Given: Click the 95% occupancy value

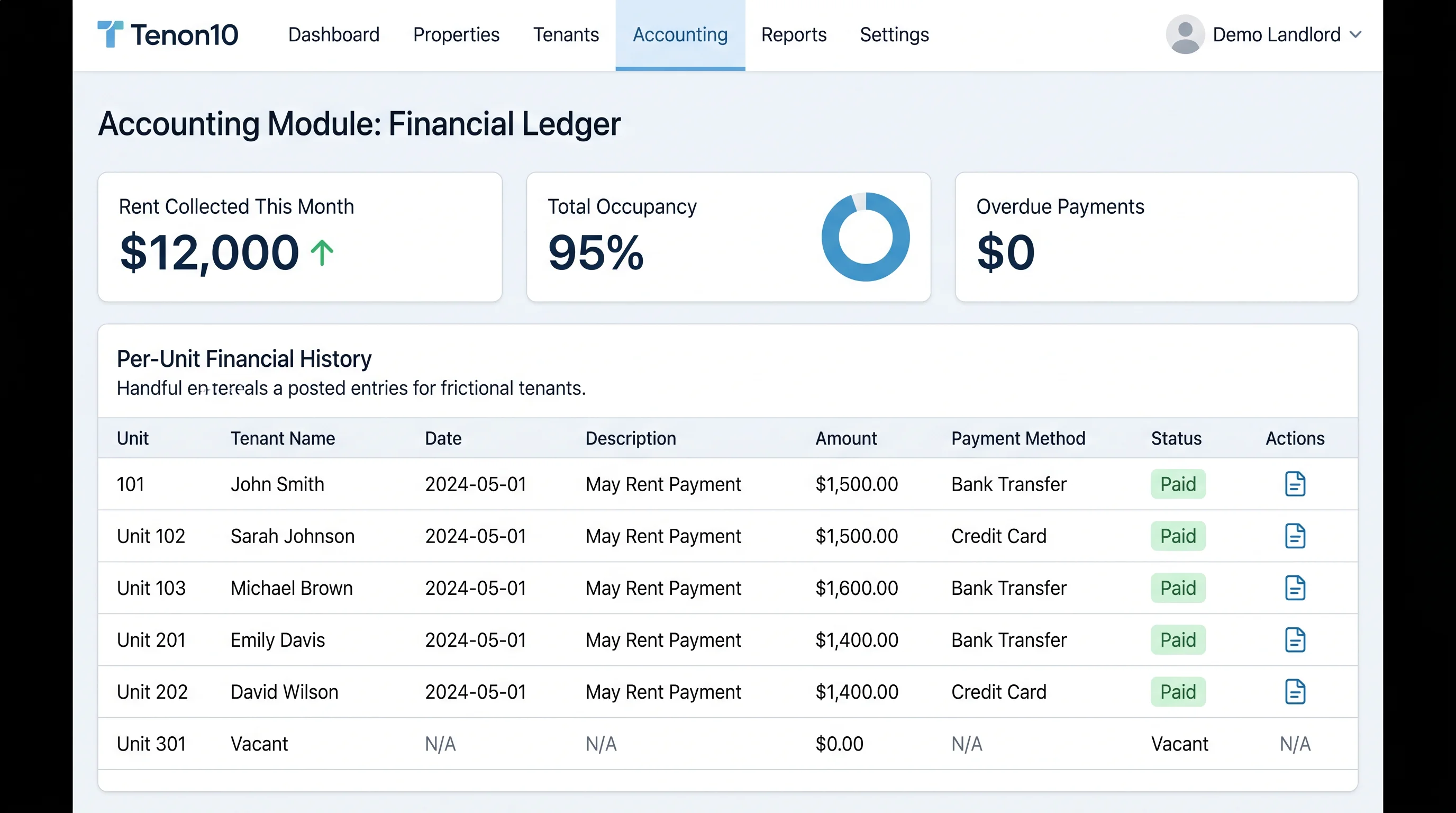Looking at the screenshot, I should [596, 252].
